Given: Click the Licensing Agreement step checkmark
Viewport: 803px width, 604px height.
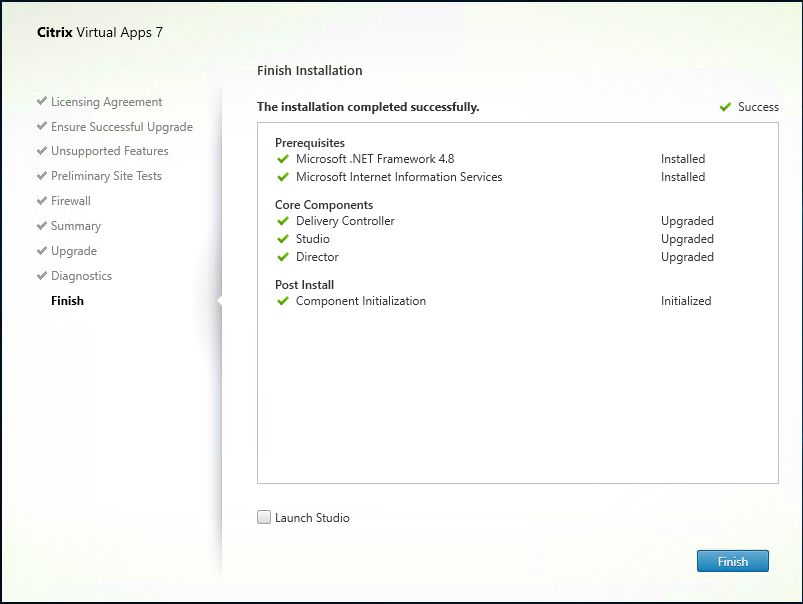Looking at the screenshot, I should [42, 101].
